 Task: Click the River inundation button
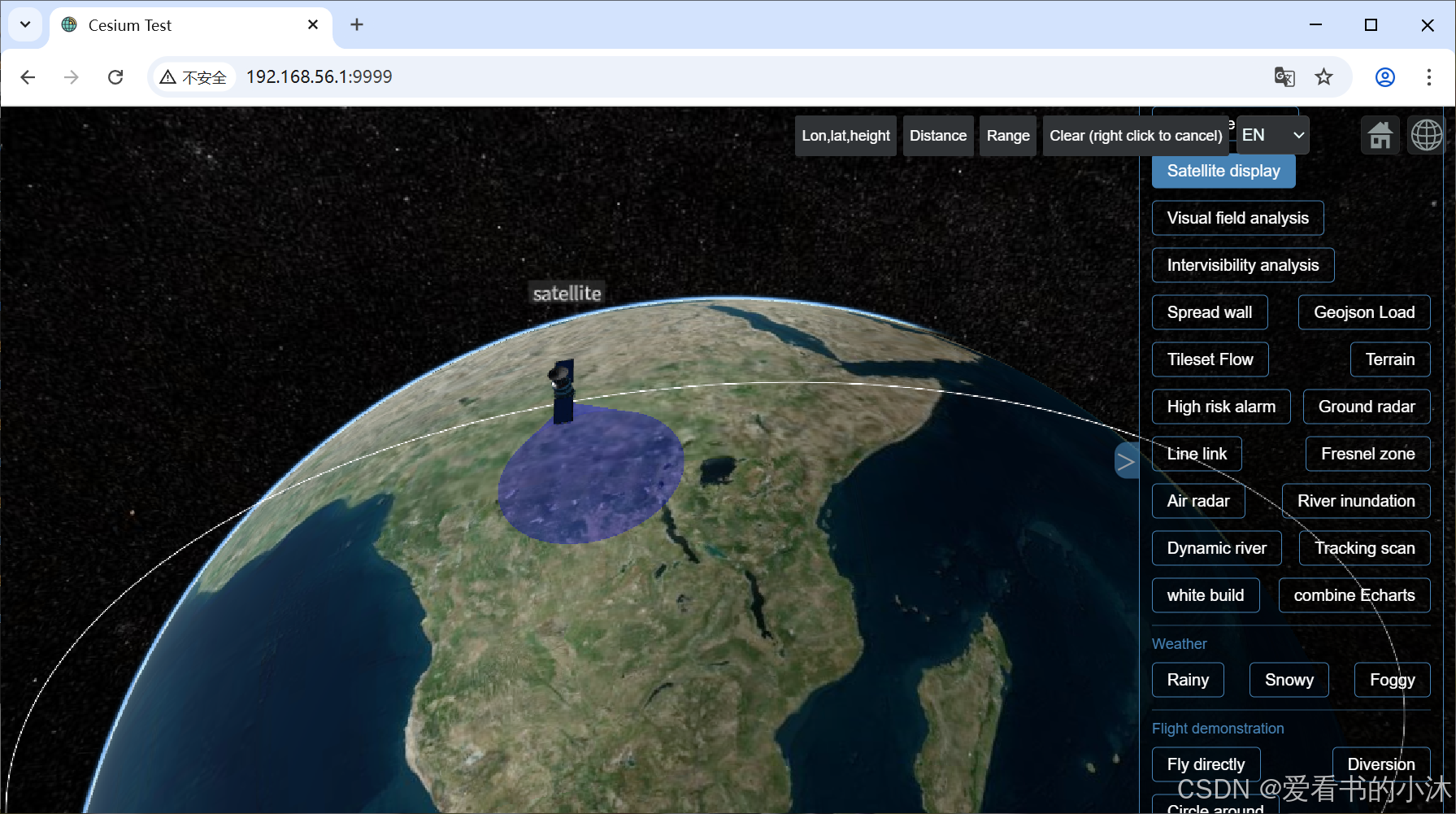coord(1356,501)
